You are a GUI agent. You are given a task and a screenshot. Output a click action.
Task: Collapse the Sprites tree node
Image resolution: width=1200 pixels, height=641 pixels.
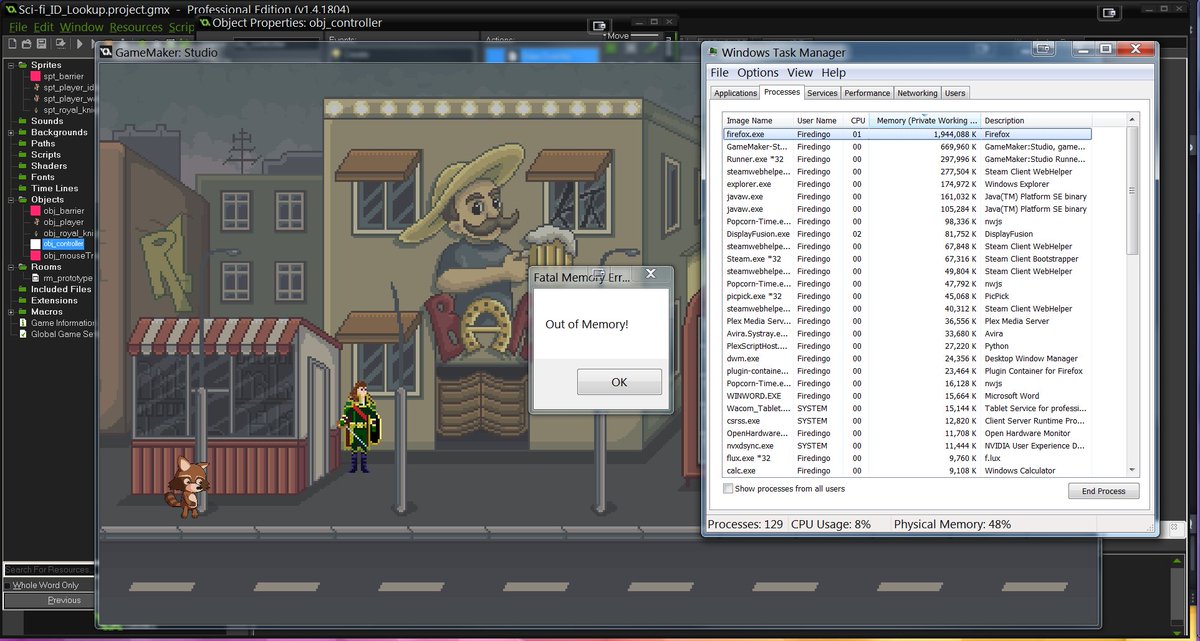(x=10, y=65)
